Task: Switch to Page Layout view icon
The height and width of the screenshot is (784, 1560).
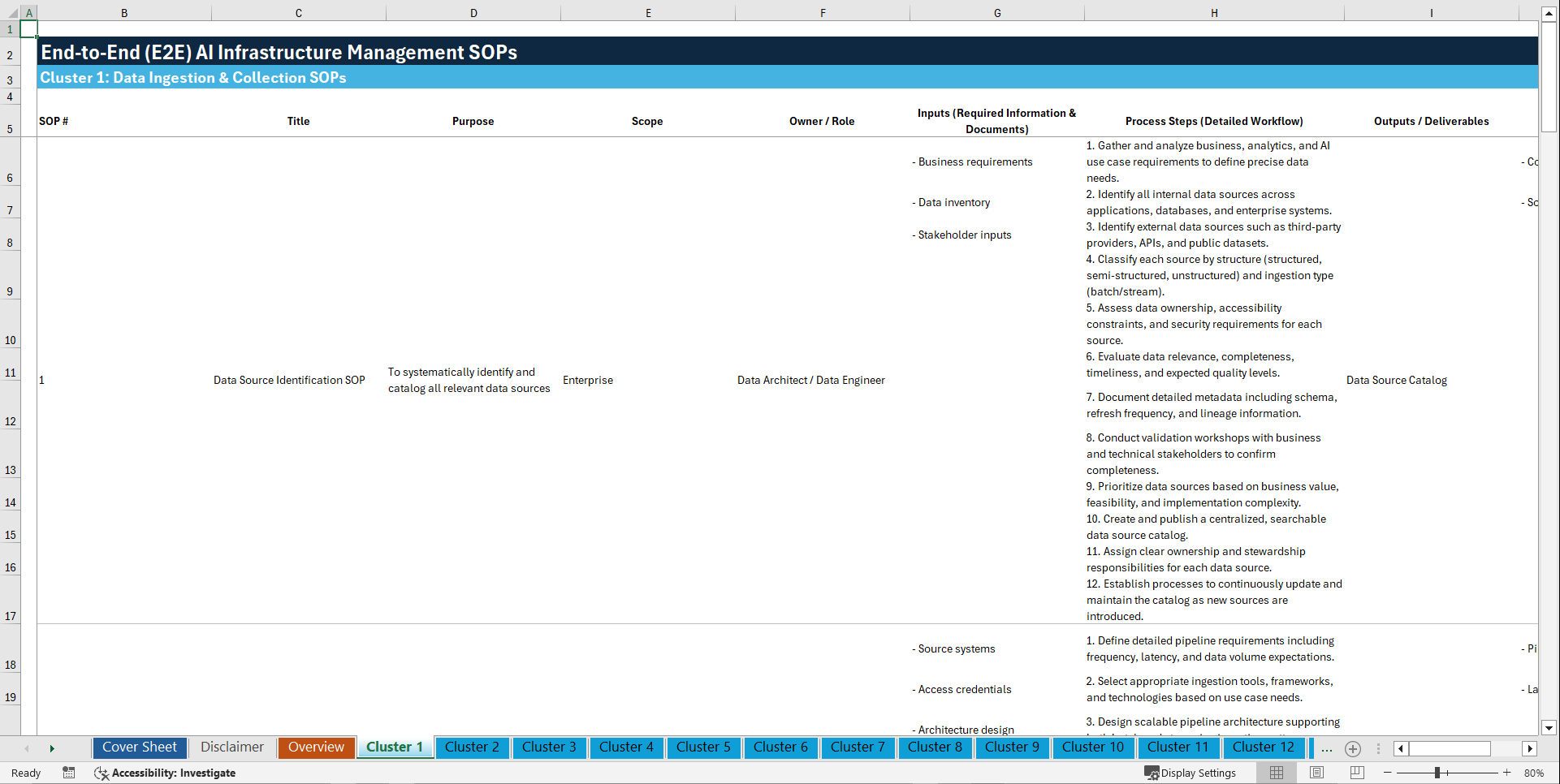Action: [1315, 773]
